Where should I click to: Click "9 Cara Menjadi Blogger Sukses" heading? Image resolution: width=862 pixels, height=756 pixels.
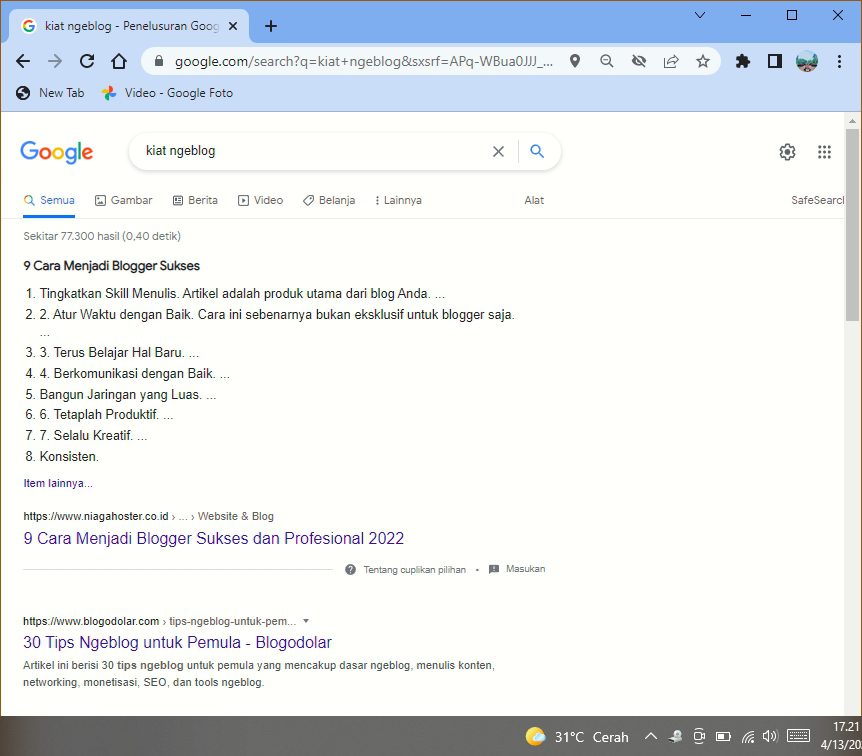coord(112,266)
